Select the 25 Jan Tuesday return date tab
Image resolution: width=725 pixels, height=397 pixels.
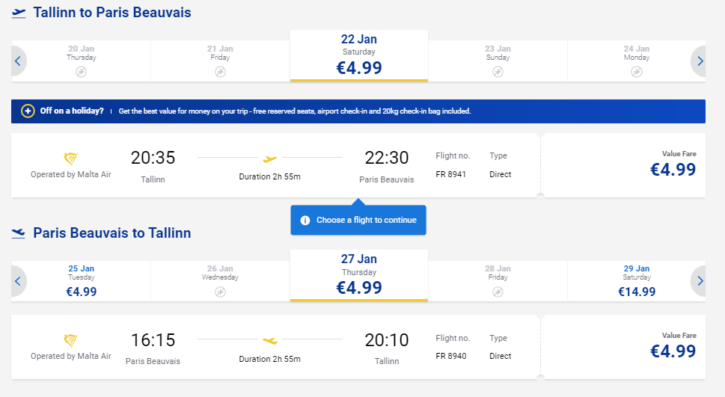click(81, 281)
